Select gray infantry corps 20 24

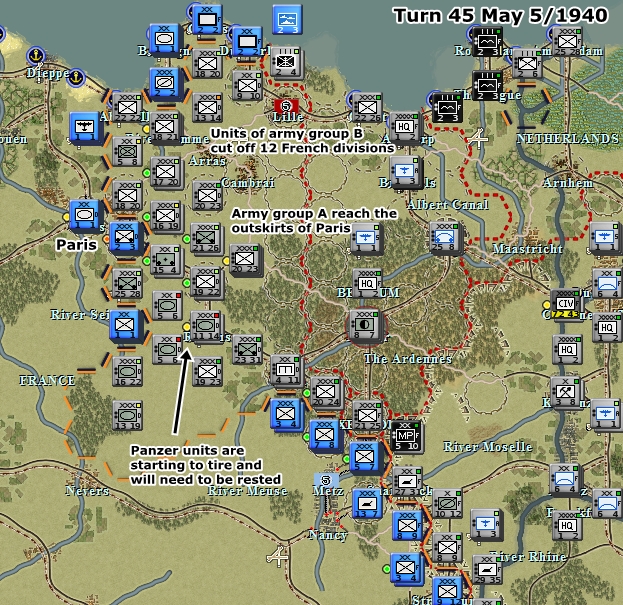tap(325, 392)
